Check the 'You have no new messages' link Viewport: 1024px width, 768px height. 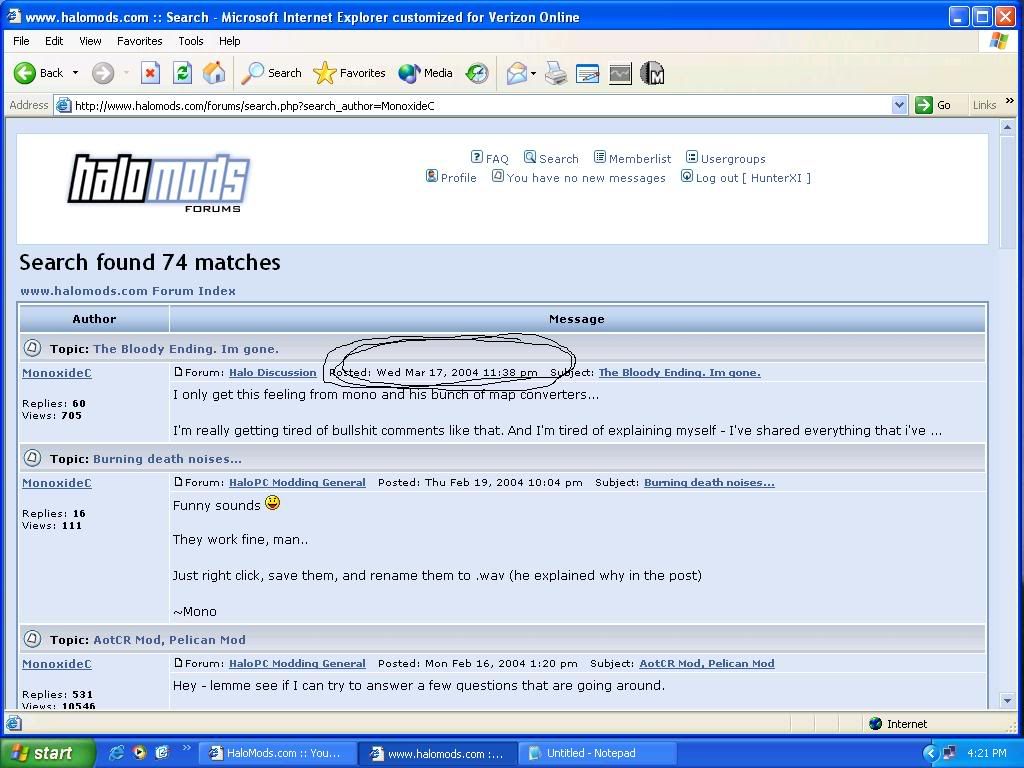(579, 177)
